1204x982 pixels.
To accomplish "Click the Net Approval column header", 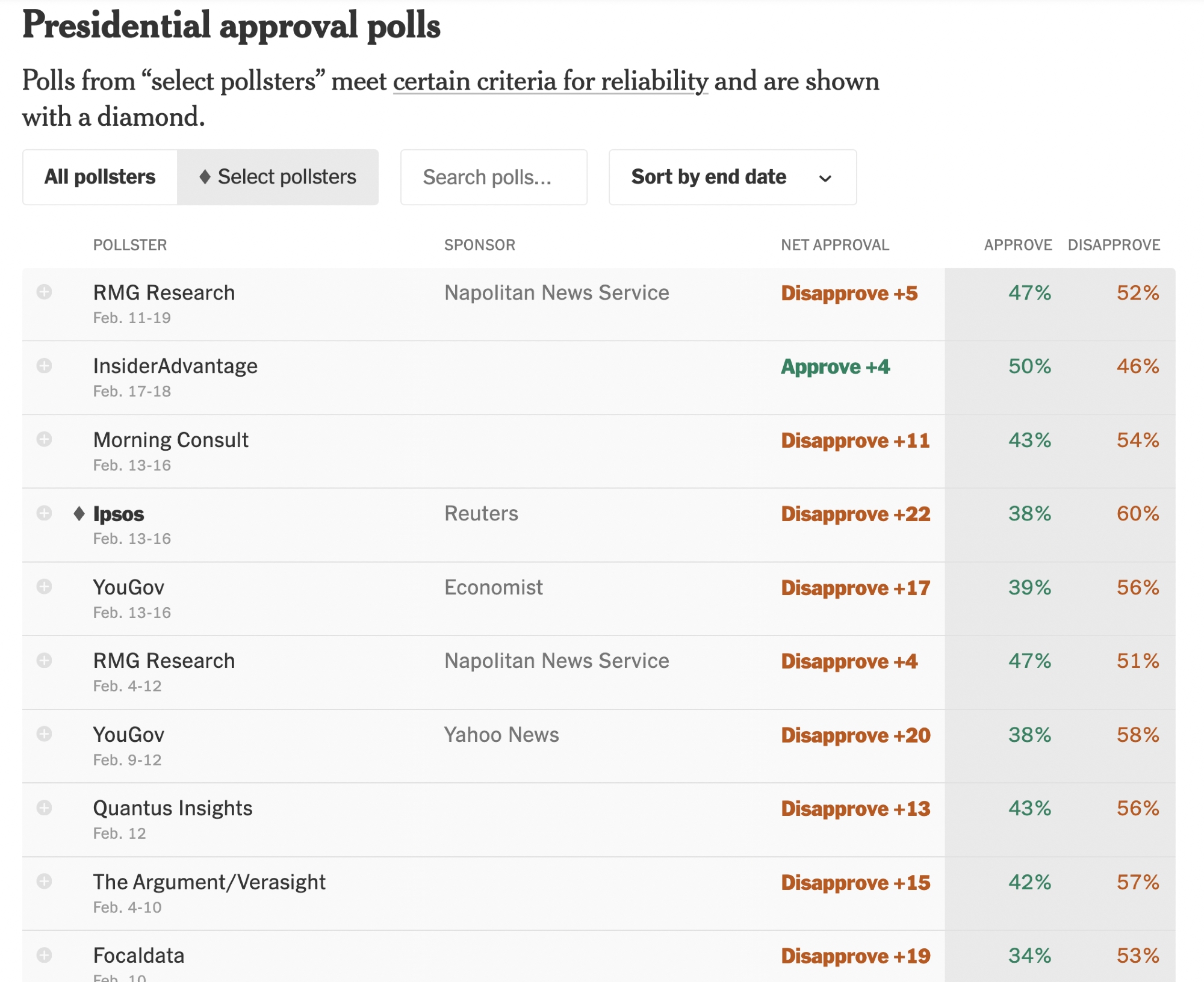I will point(834,245).
